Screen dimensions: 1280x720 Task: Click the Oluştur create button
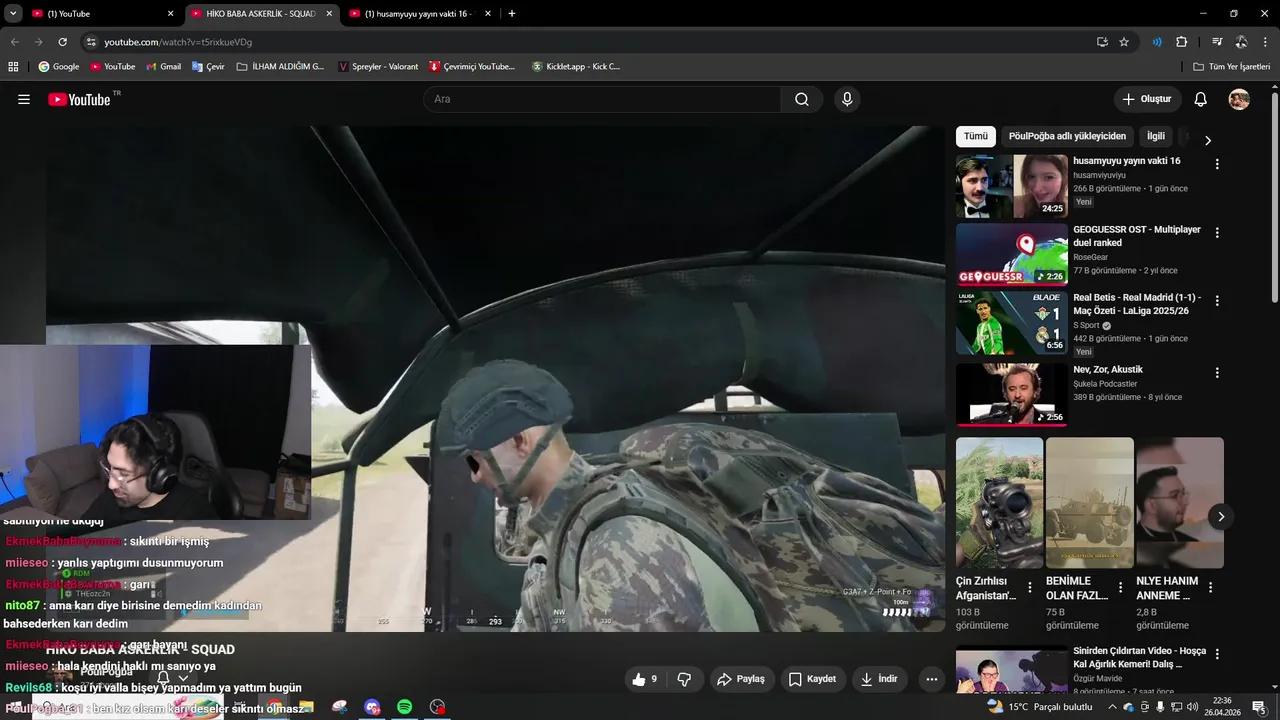pos(1147,99)
